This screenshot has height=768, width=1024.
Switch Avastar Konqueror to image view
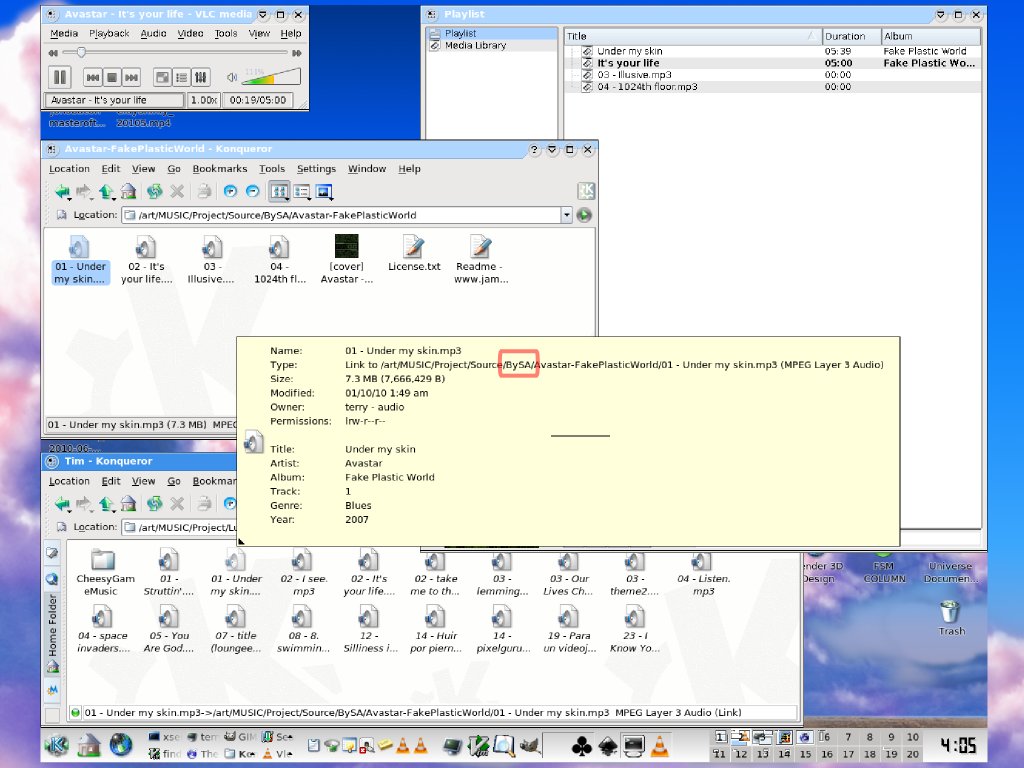(325, 191)
